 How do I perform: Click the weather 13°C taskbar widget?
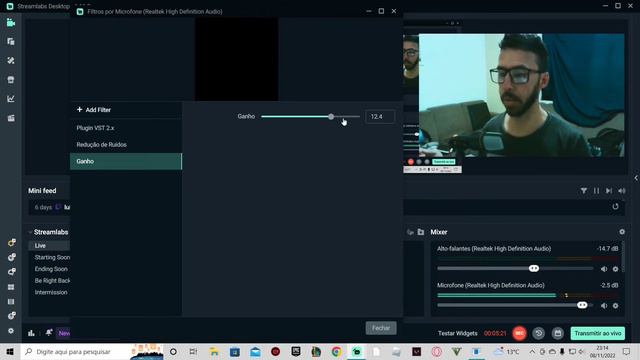(507, 351)
